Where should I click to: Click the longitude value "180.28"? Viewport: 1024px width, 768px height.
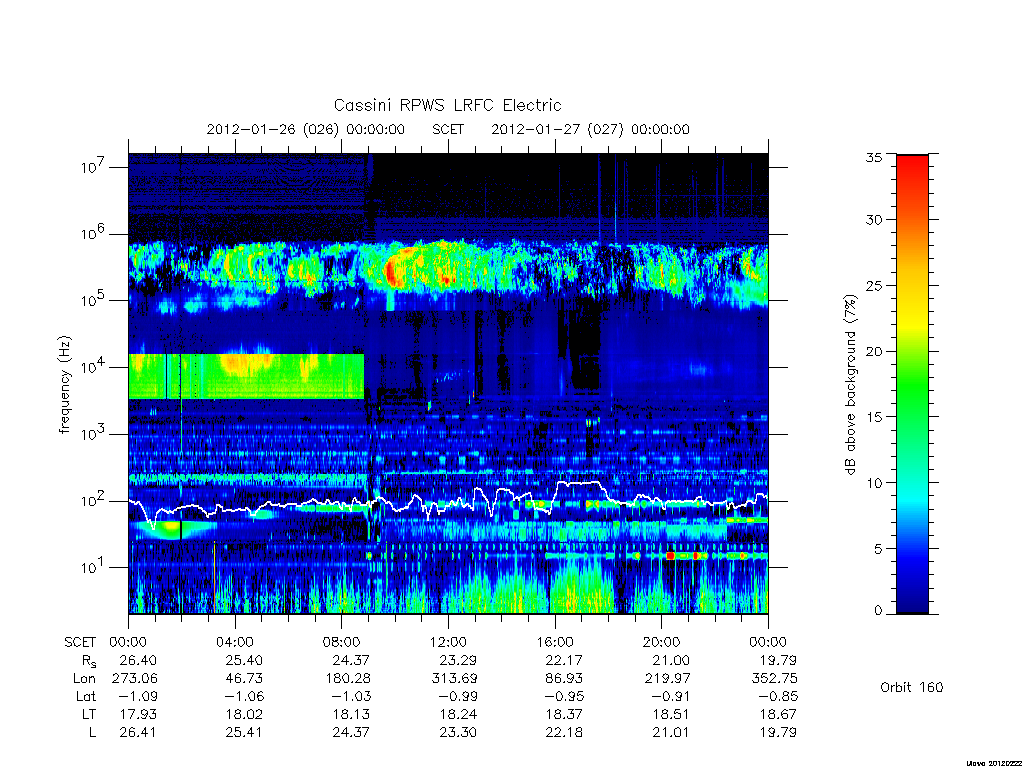click(x=348, y=679)
